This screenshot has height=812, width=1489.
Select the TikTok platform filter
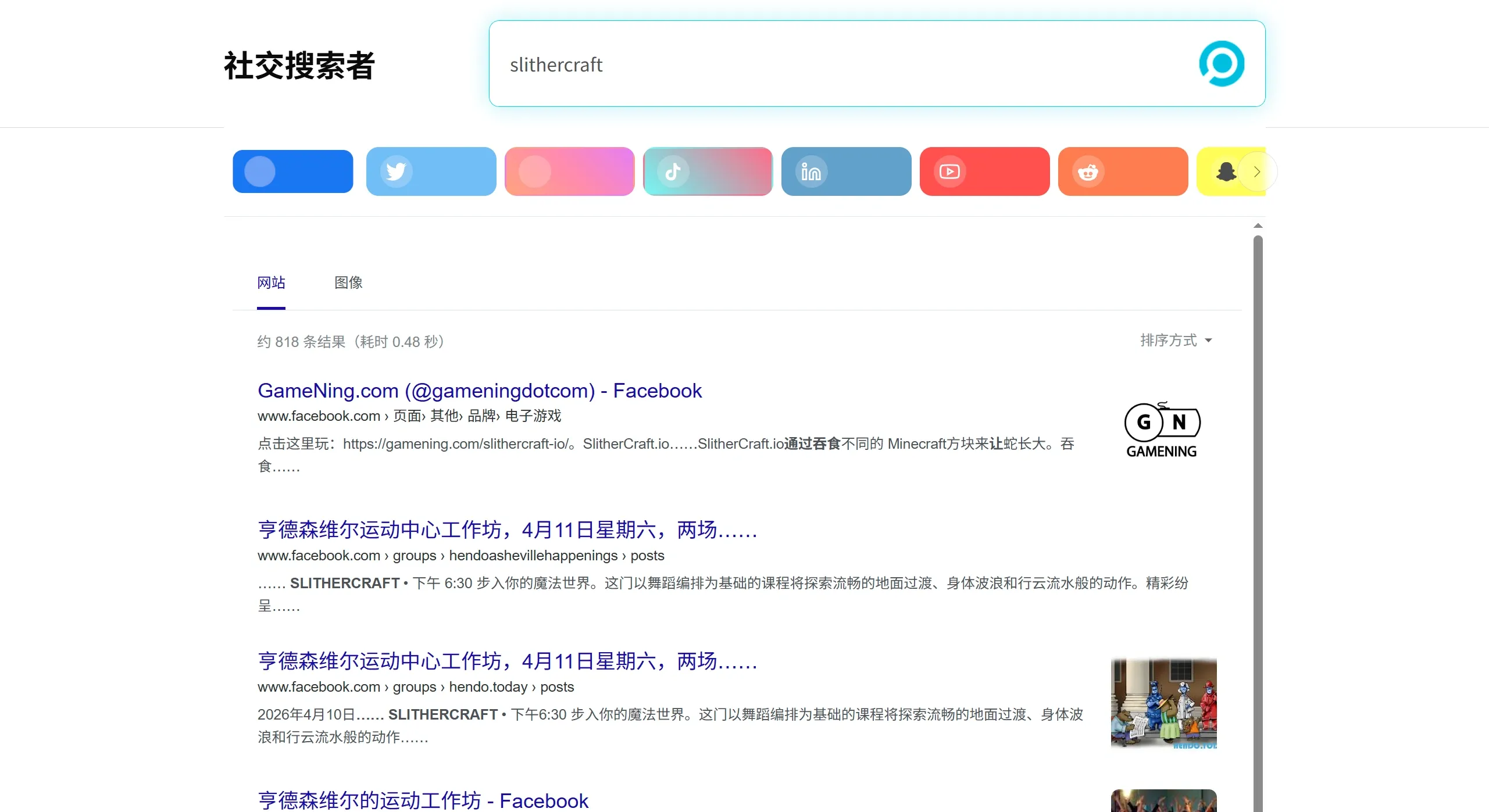[708, 171]
